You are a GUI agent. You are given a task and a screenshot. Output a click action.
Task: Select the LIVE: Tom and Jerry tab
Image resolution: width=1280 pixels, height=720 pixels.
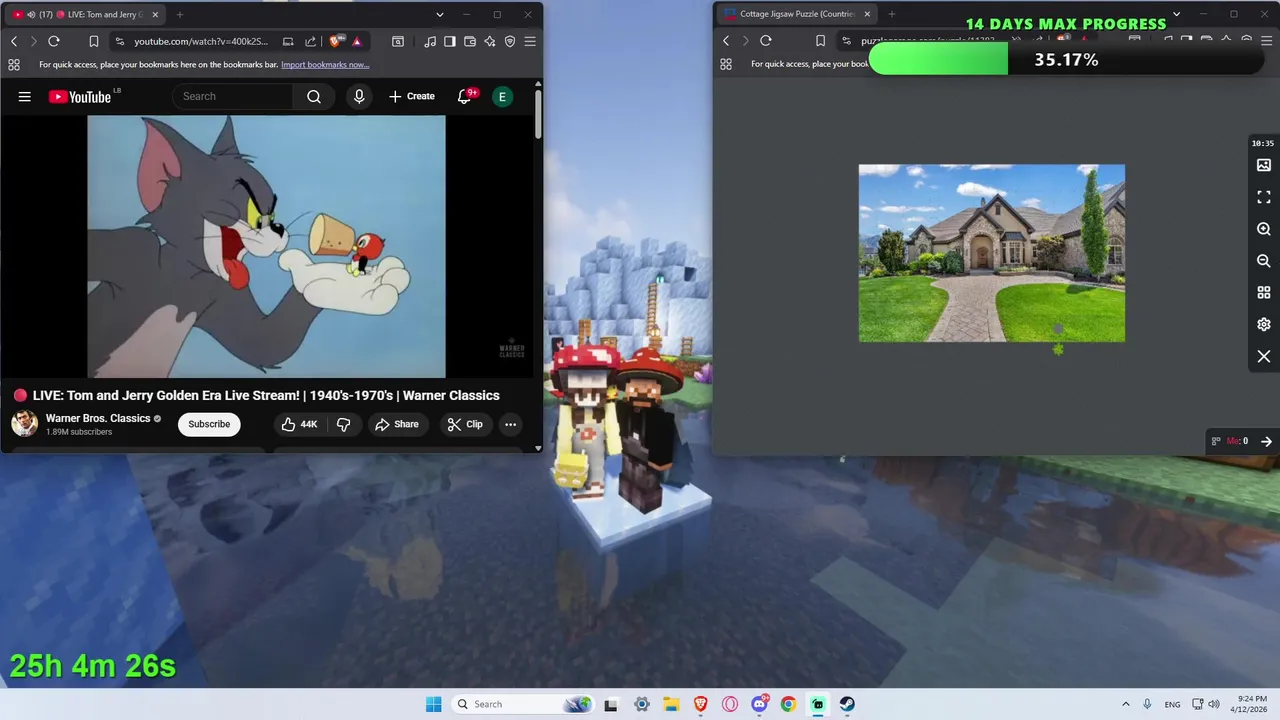coord(85,15)
